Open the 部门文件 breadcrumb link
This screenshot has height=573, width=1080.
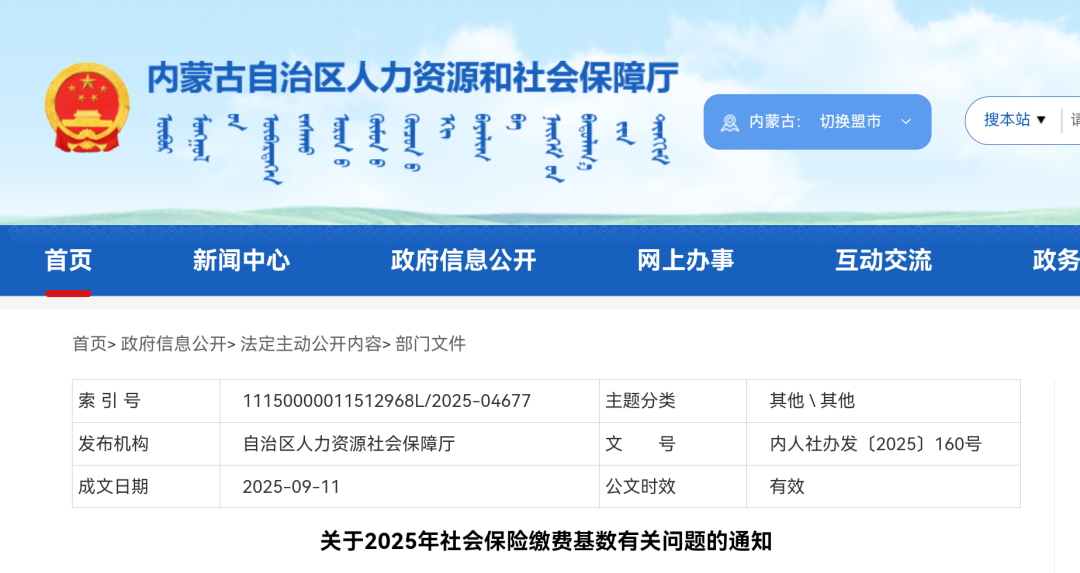coord(430,344)
